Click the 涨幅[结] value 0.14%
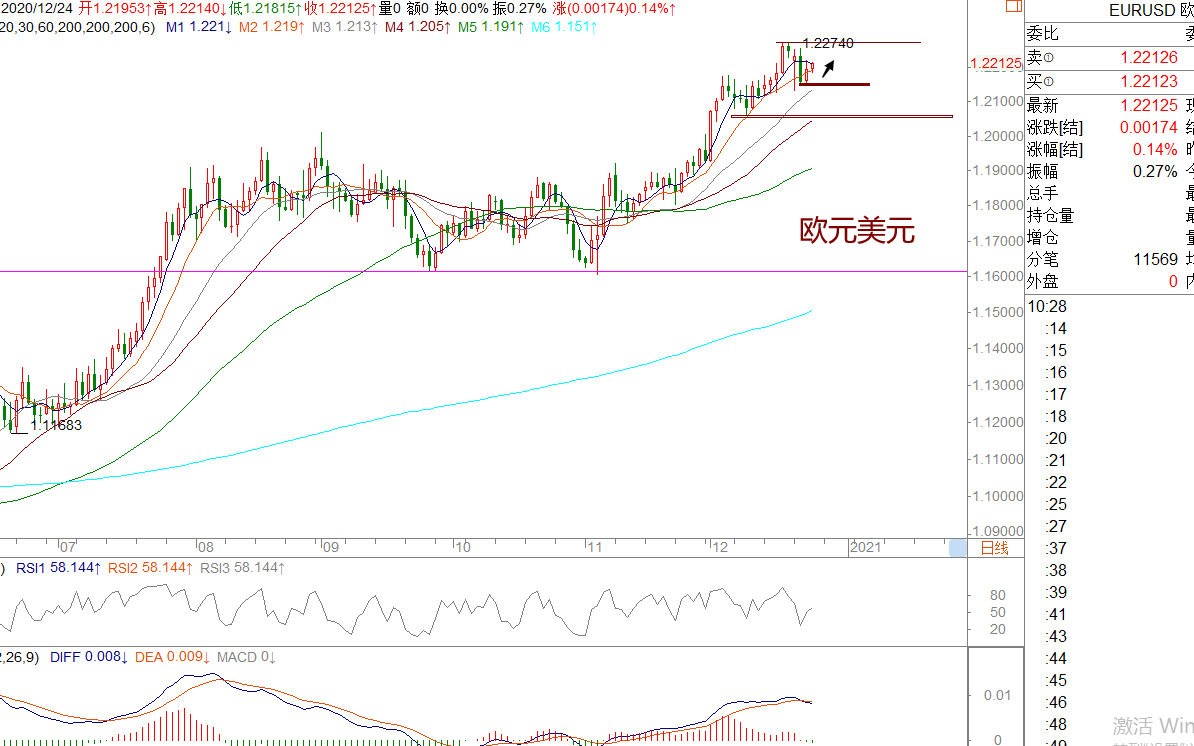 [1155, 149]
